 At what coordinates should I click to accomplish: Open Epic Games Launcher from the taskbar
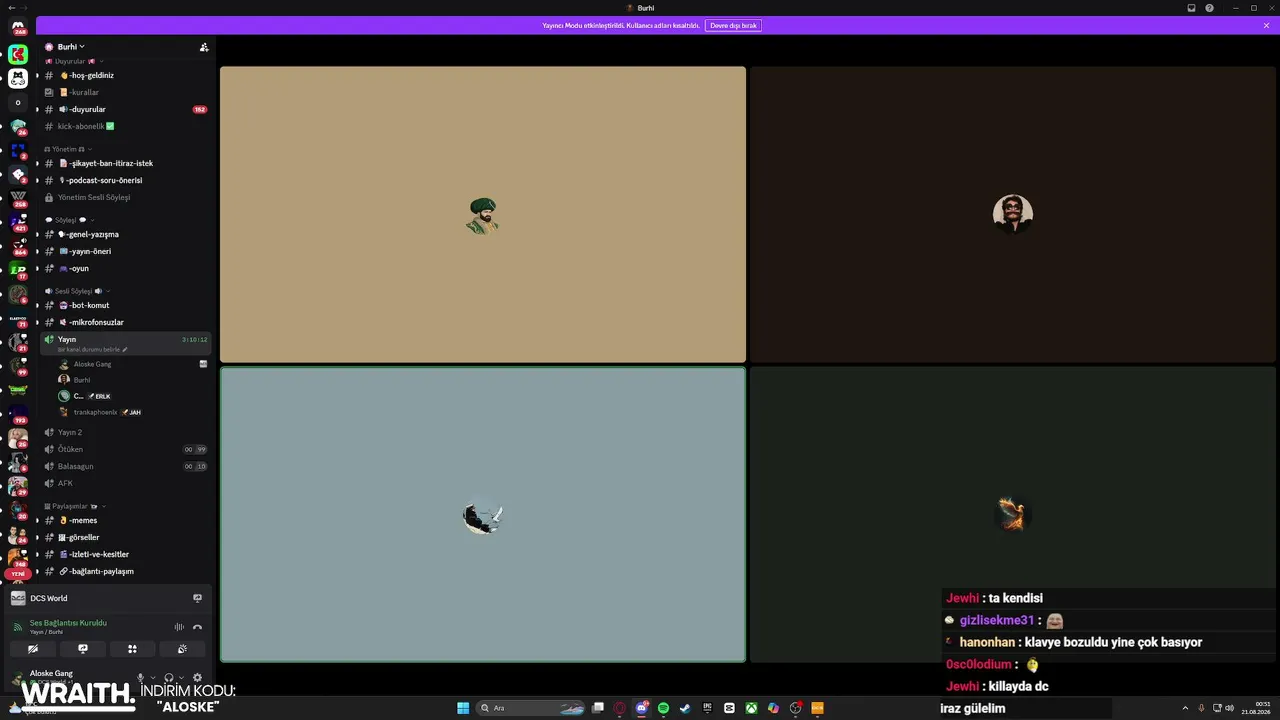(707, 708)
